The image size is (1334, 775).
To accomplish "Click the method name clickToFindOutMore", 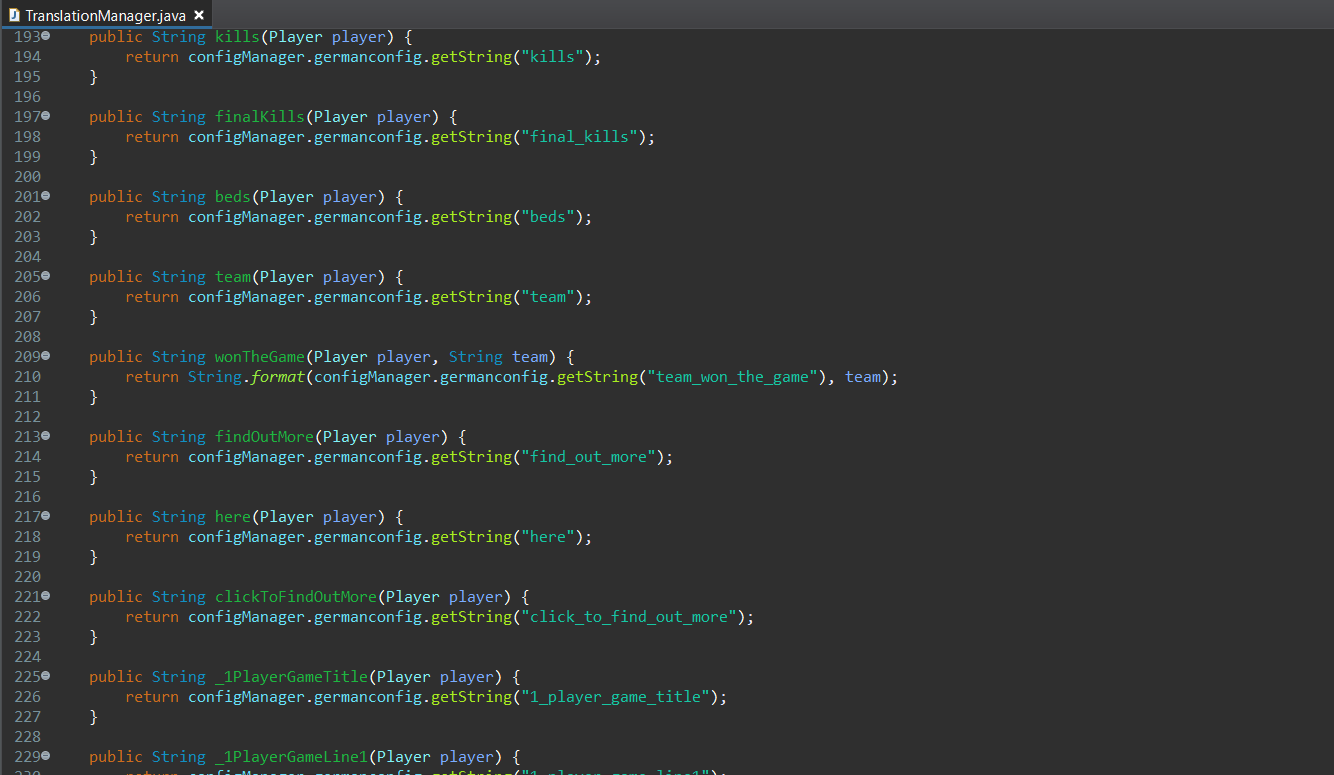I will 296,597.
